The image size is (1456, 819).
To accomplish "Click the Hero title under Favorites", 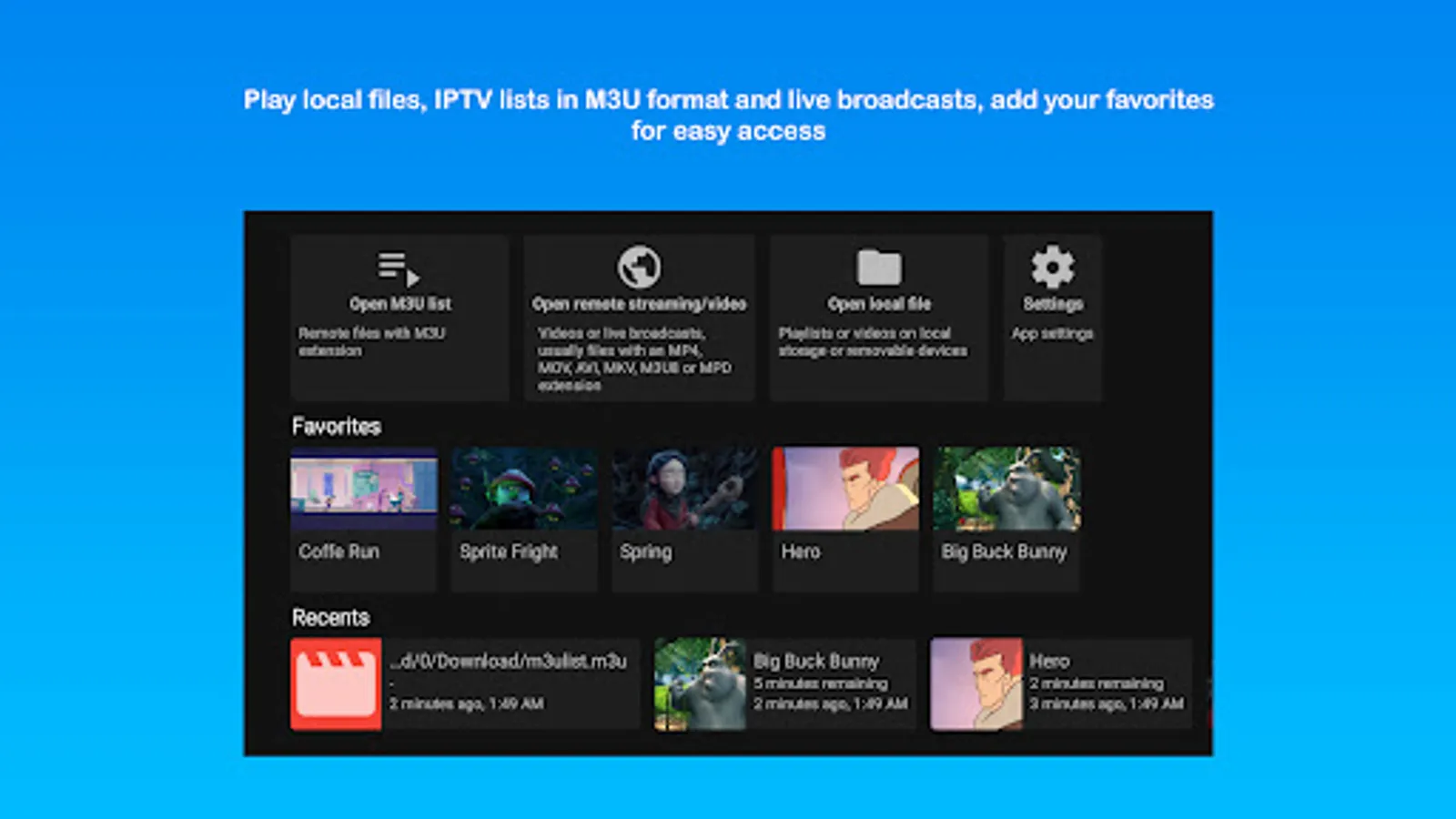I will point(801,551).
